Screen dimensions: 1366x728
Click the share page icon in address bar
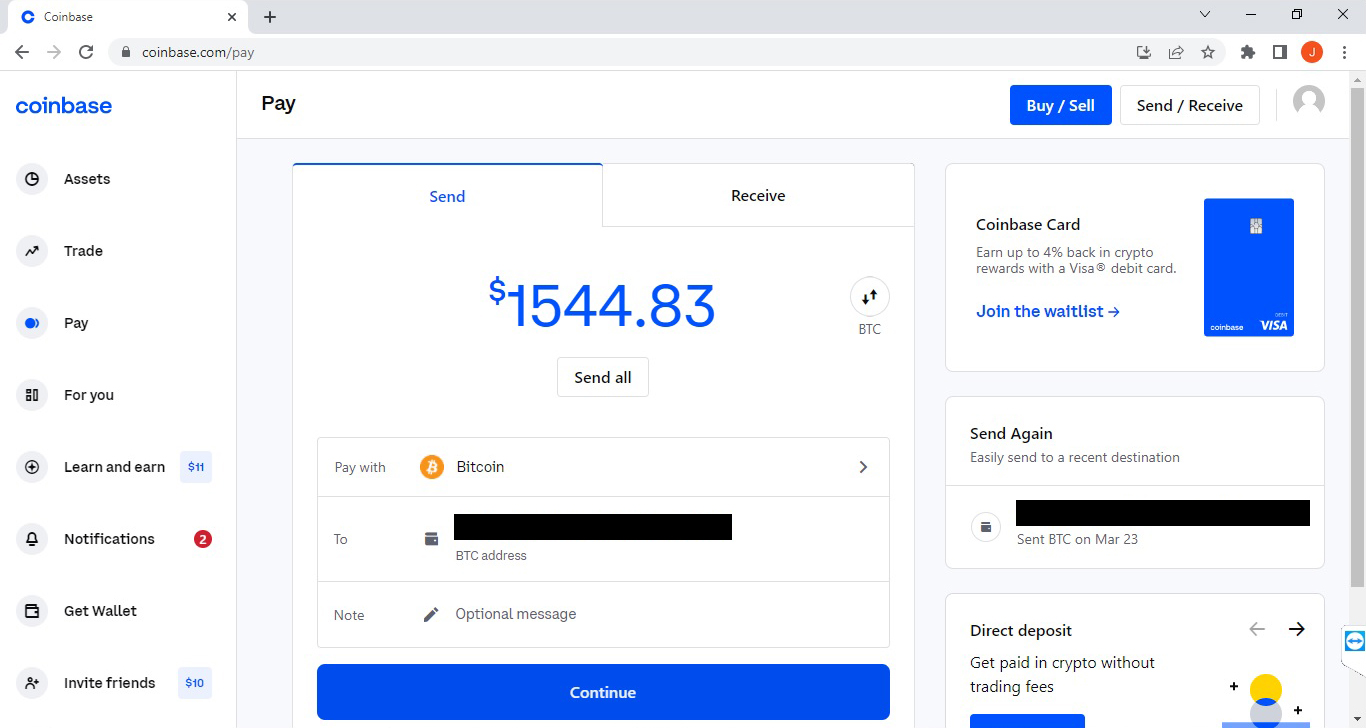[1176, 52]
